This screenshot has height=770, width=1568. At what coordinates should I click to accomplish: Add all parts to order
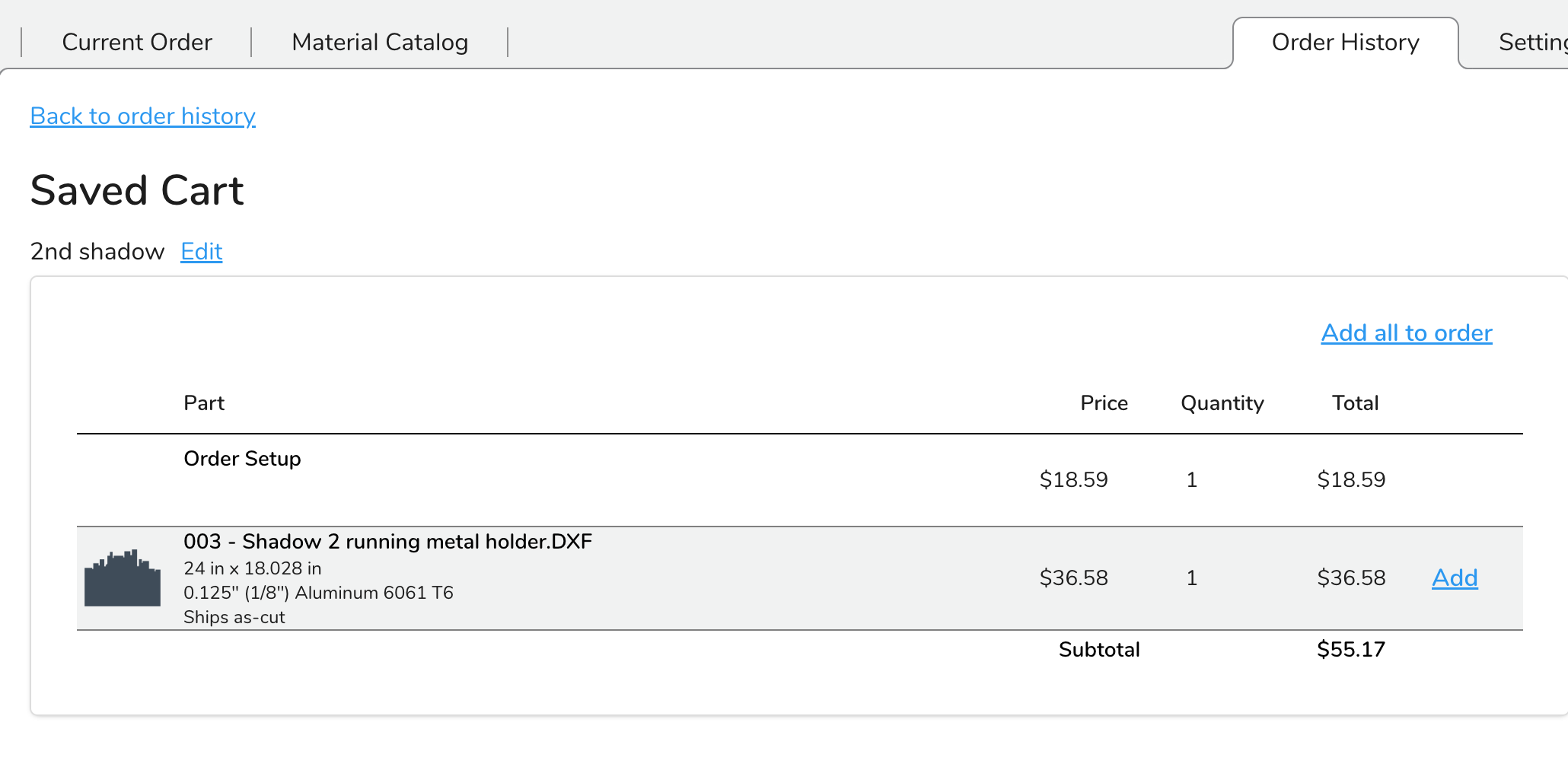(1406, 332)
